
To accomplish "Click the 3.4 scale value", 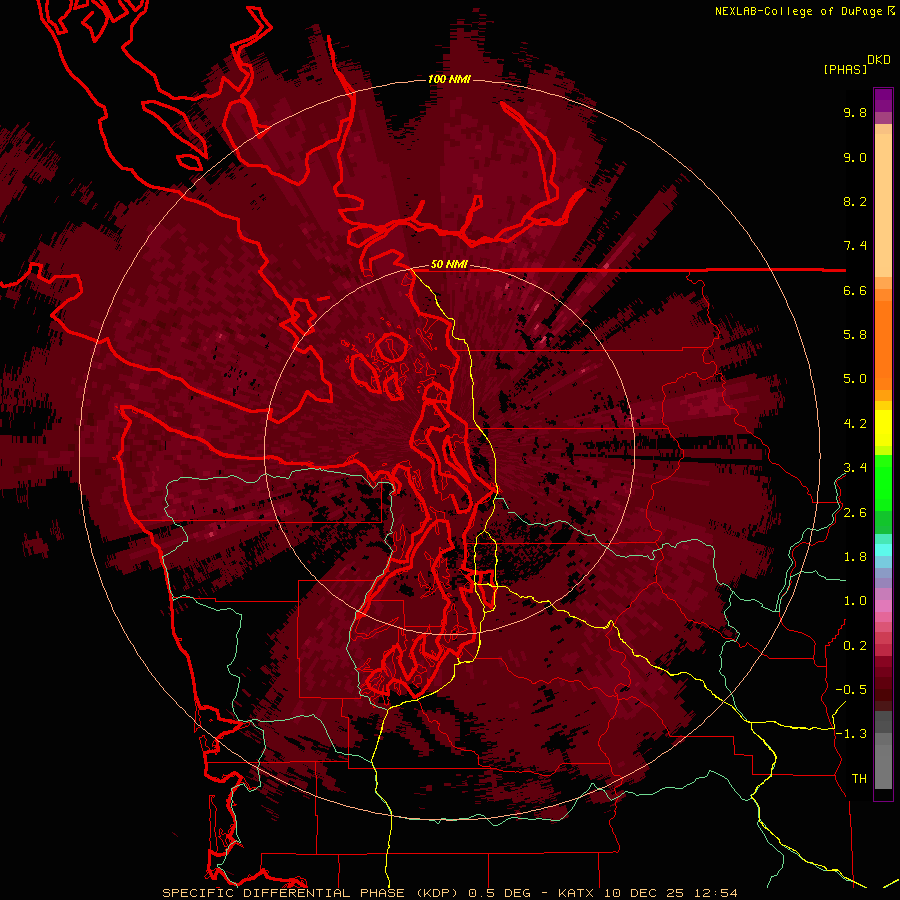I will [855, 468].
